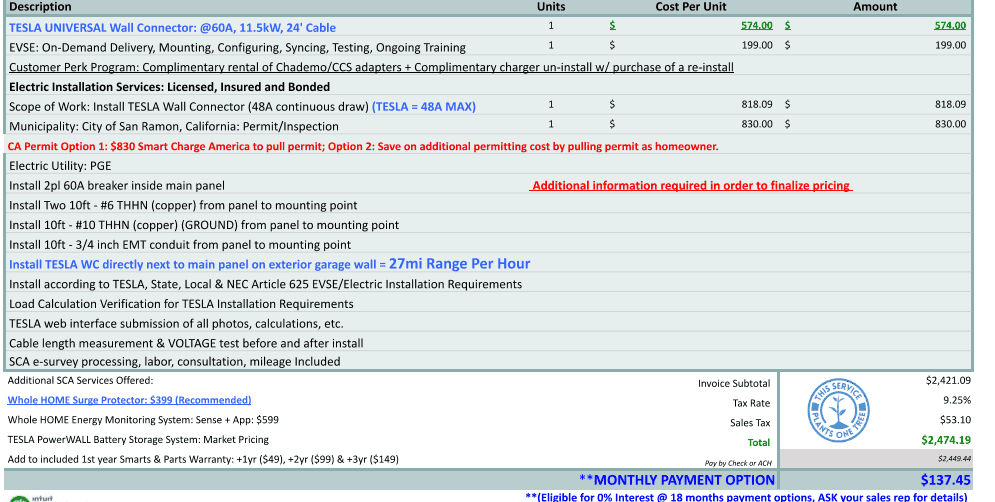Click the '27mi Range Per Hour' text

(459, 264)
